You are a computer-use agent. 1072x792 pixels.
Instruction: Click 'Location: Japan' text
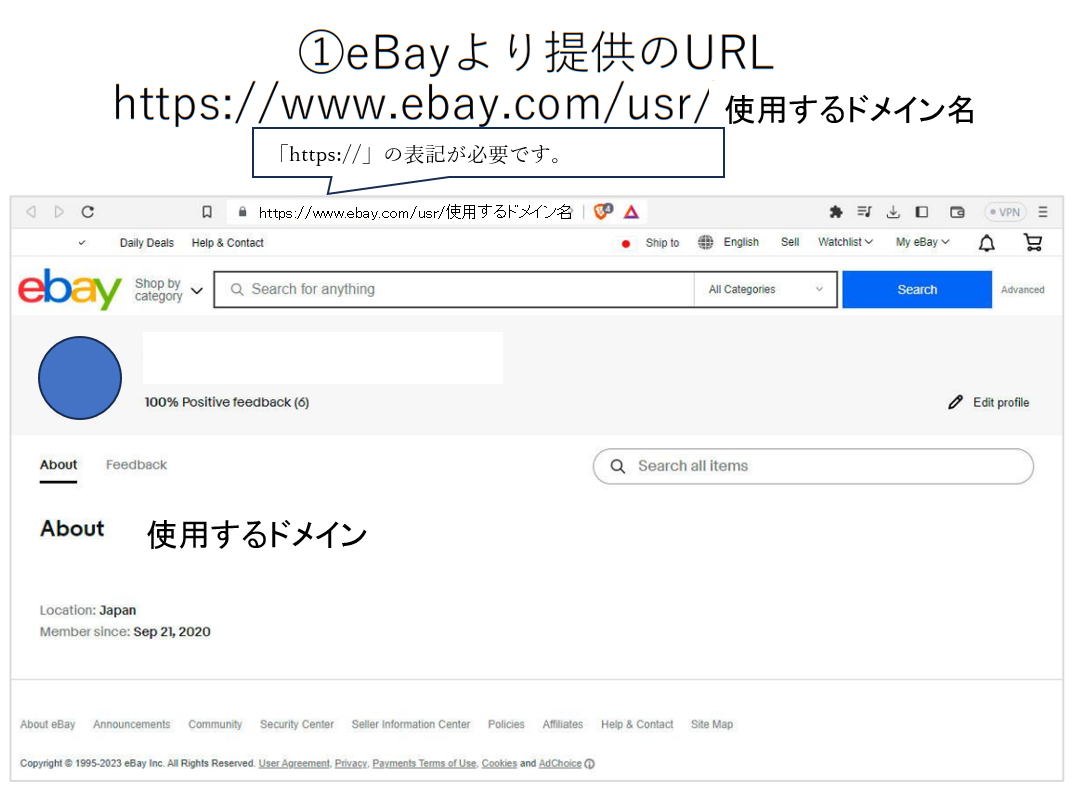[x=88, y=610]
